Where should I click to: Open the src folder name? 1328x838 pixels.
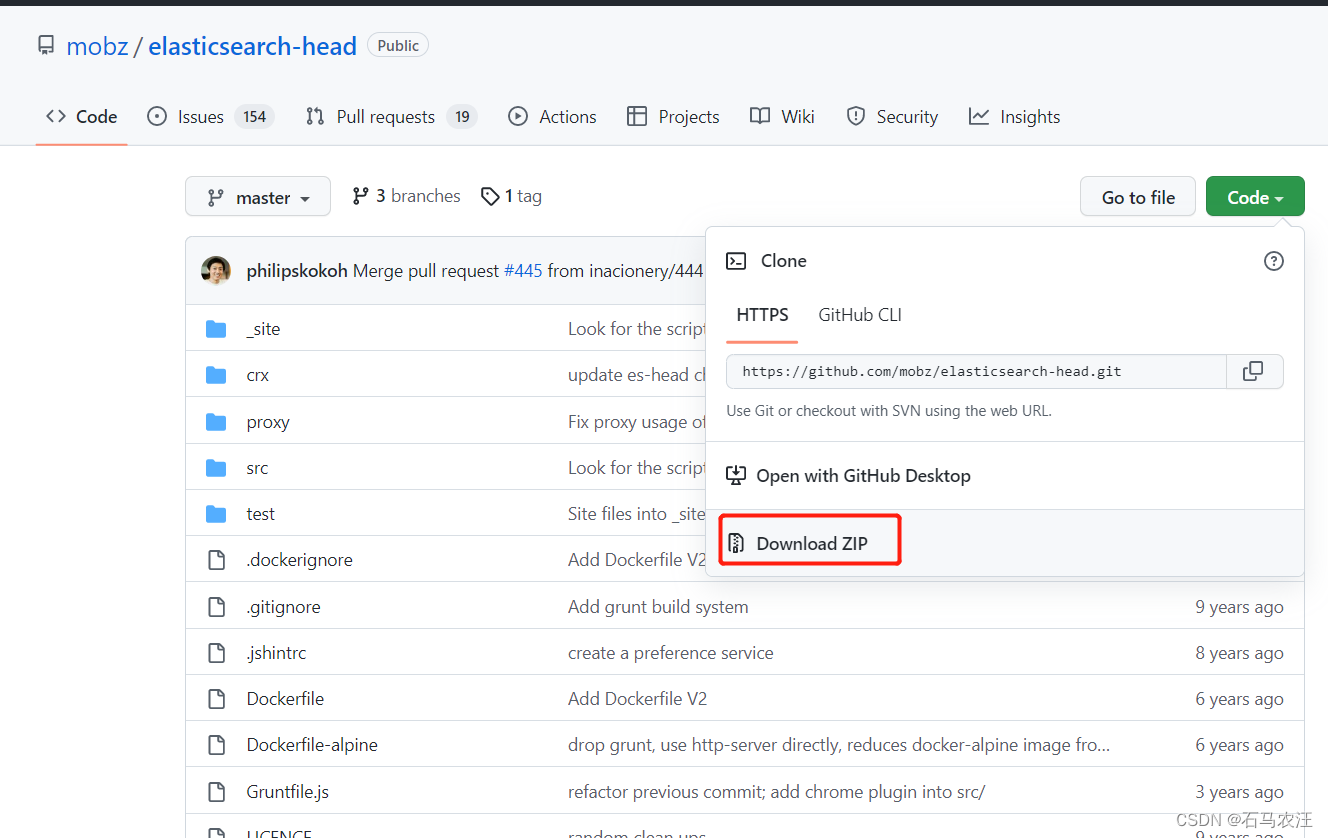pos(257,468)
